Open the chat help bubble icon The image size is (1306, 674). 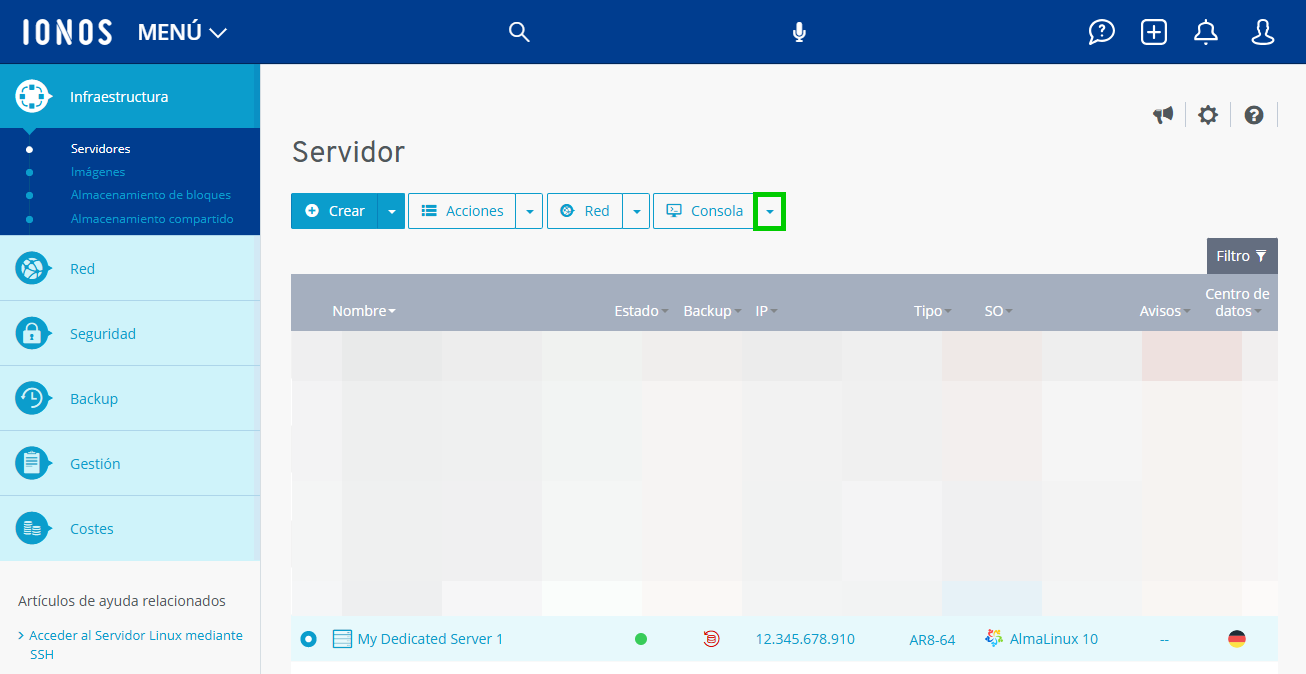tap(1101, 31)
